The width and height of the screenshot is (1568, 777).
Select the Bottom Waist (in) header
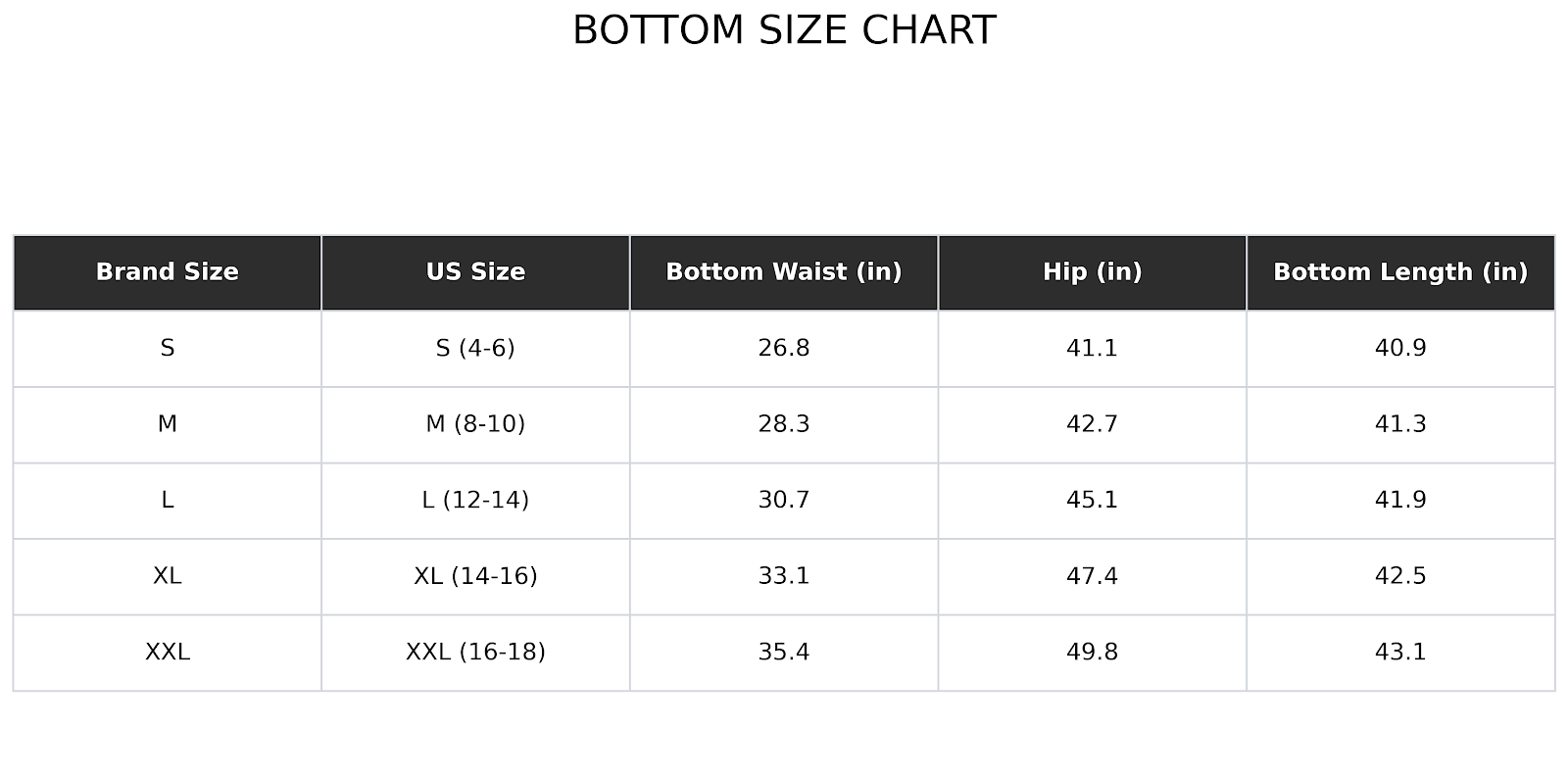[x=784, y=272]
